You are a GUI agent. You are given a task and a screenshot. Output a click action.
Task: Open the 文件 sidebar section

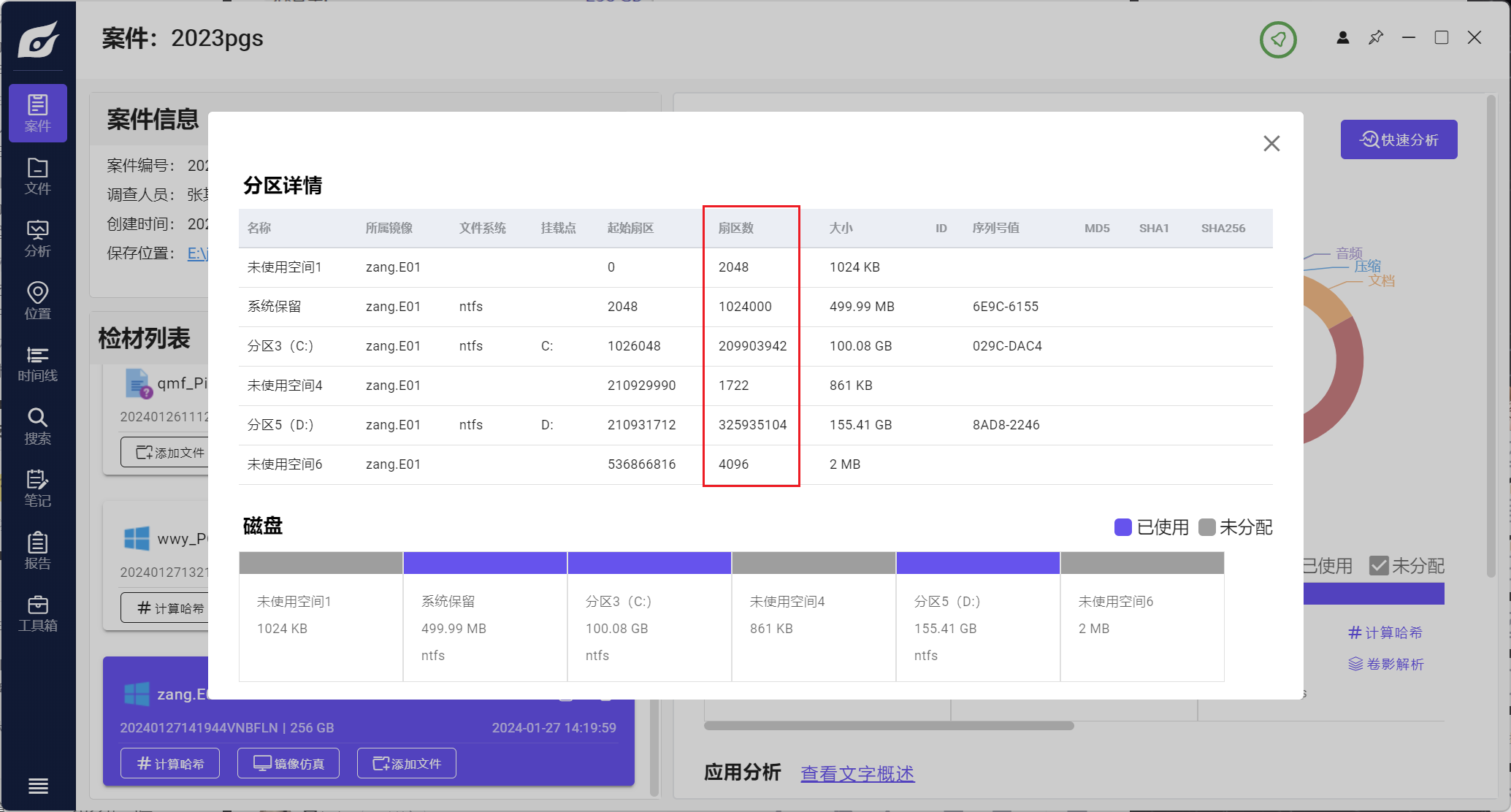tap(38, 176)
